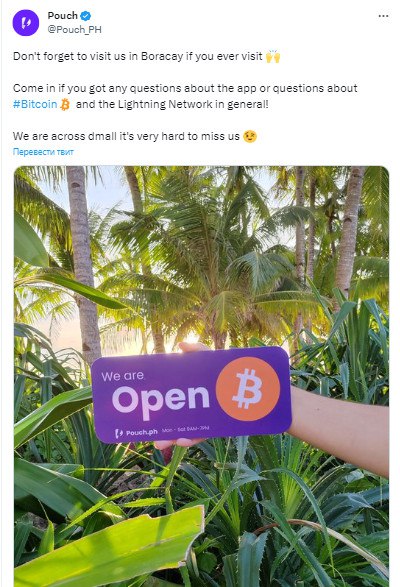
Task: Click the Перевести твит translate link
Action: click(43, 152)
